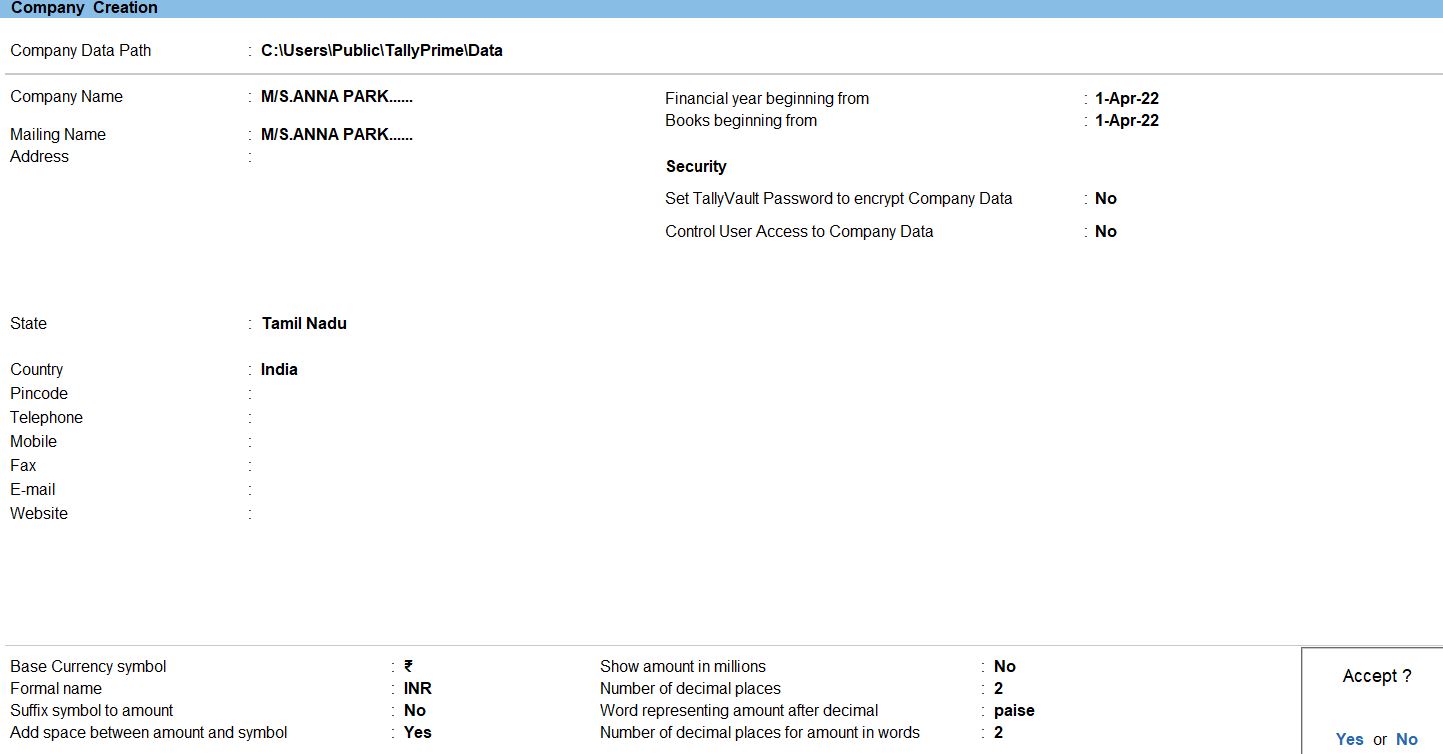Click Yes to accept company creation
The height and width of the screenshot is (754, 1443).
tap(1349, 739)
